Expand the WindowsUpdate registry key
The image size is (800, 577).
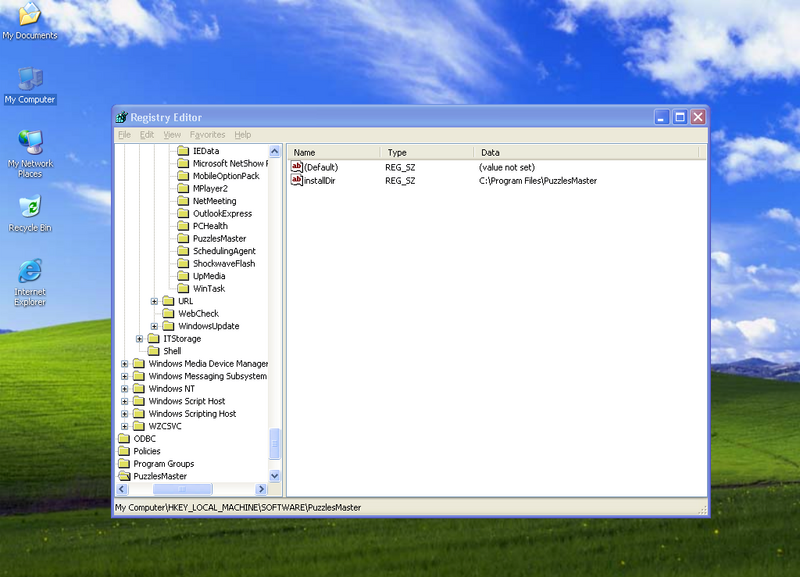pos(154,326)
